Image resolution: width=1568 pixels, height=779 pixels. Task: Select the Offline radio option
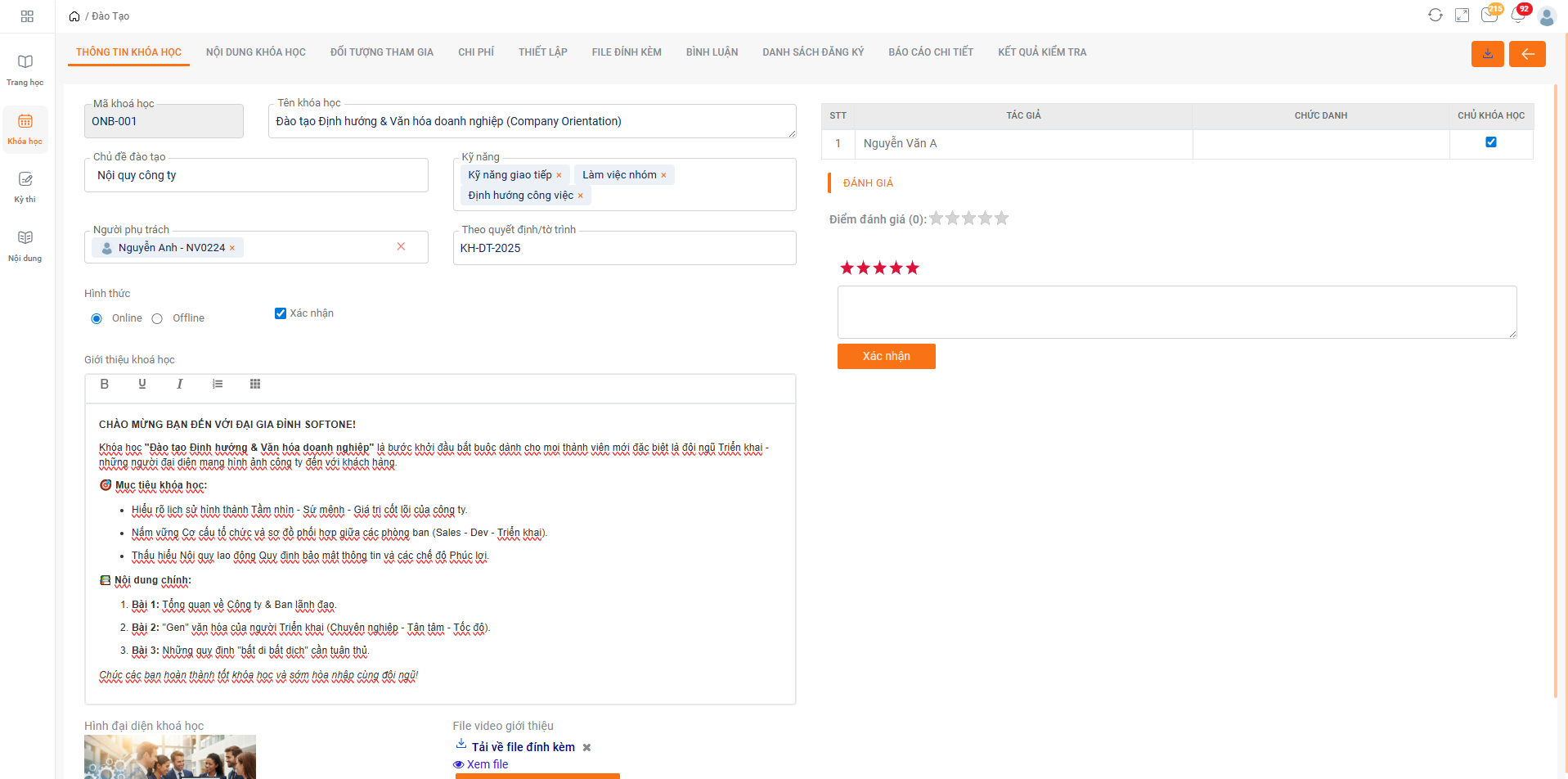[157, 318]
